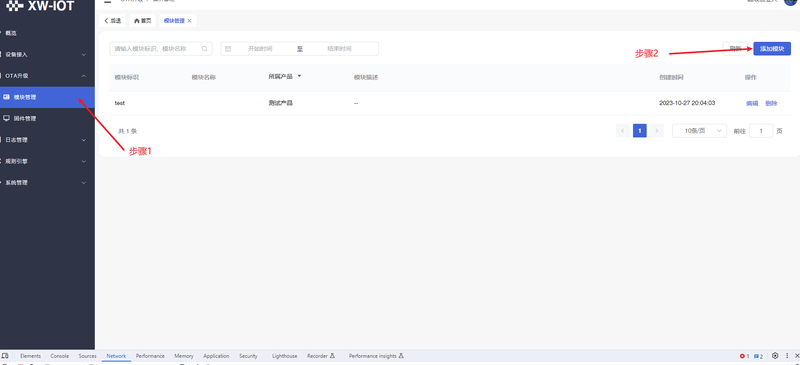Click 编辑 edit link for test row
Screen dimensions: 800x365
click(752, 103)
